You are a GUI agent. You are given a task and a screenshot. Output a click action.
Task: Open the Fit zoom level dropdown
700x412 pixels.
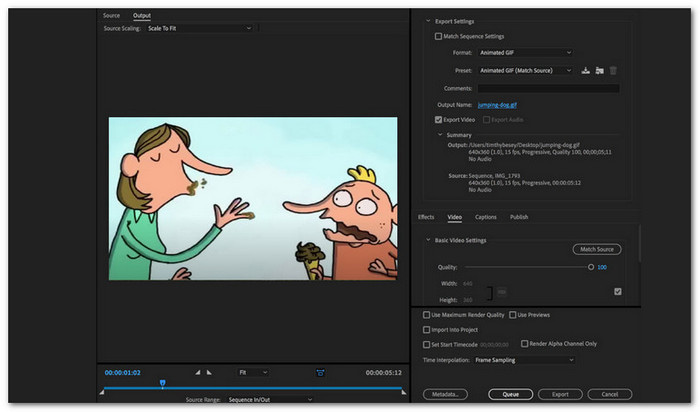click(252, 372)
